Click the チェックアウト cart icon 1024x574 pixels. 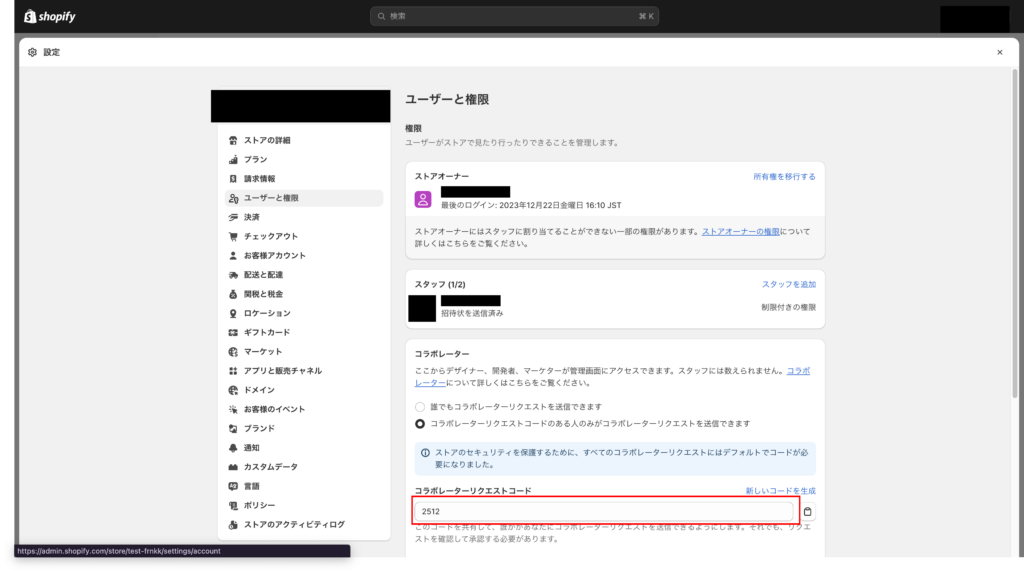pyautogui.click(x=233, y=236)
